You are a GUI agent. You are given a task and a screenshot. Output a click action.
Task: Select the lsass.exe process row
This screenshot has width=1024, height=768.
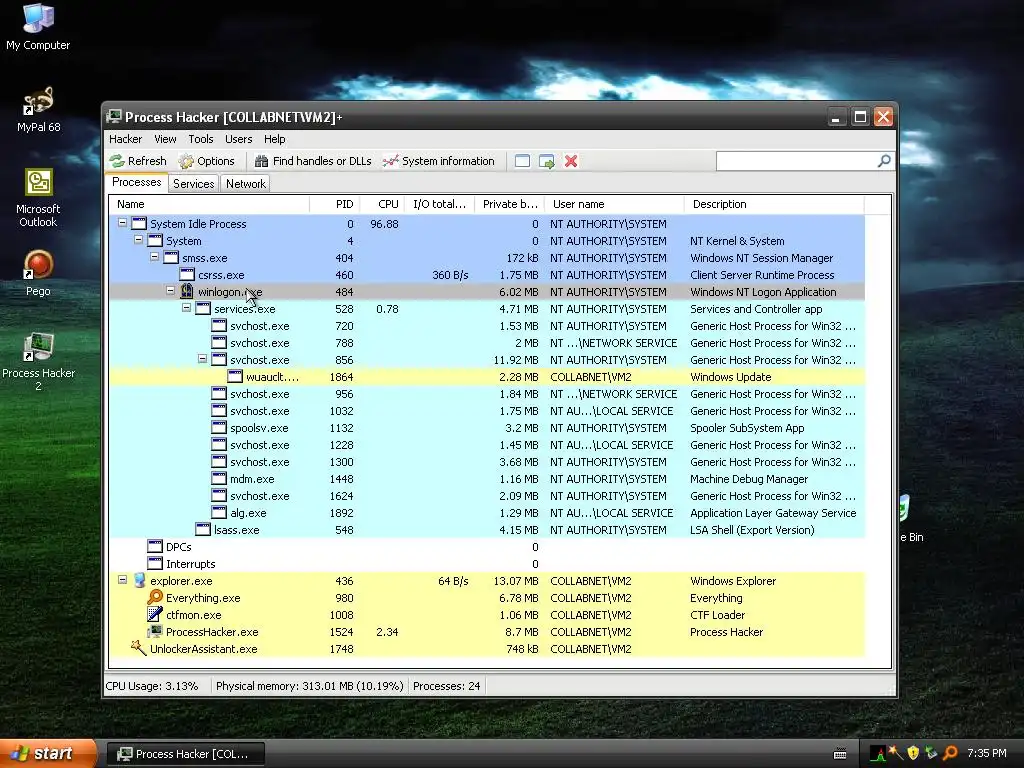pyautogui.click(x=487, y=530)
